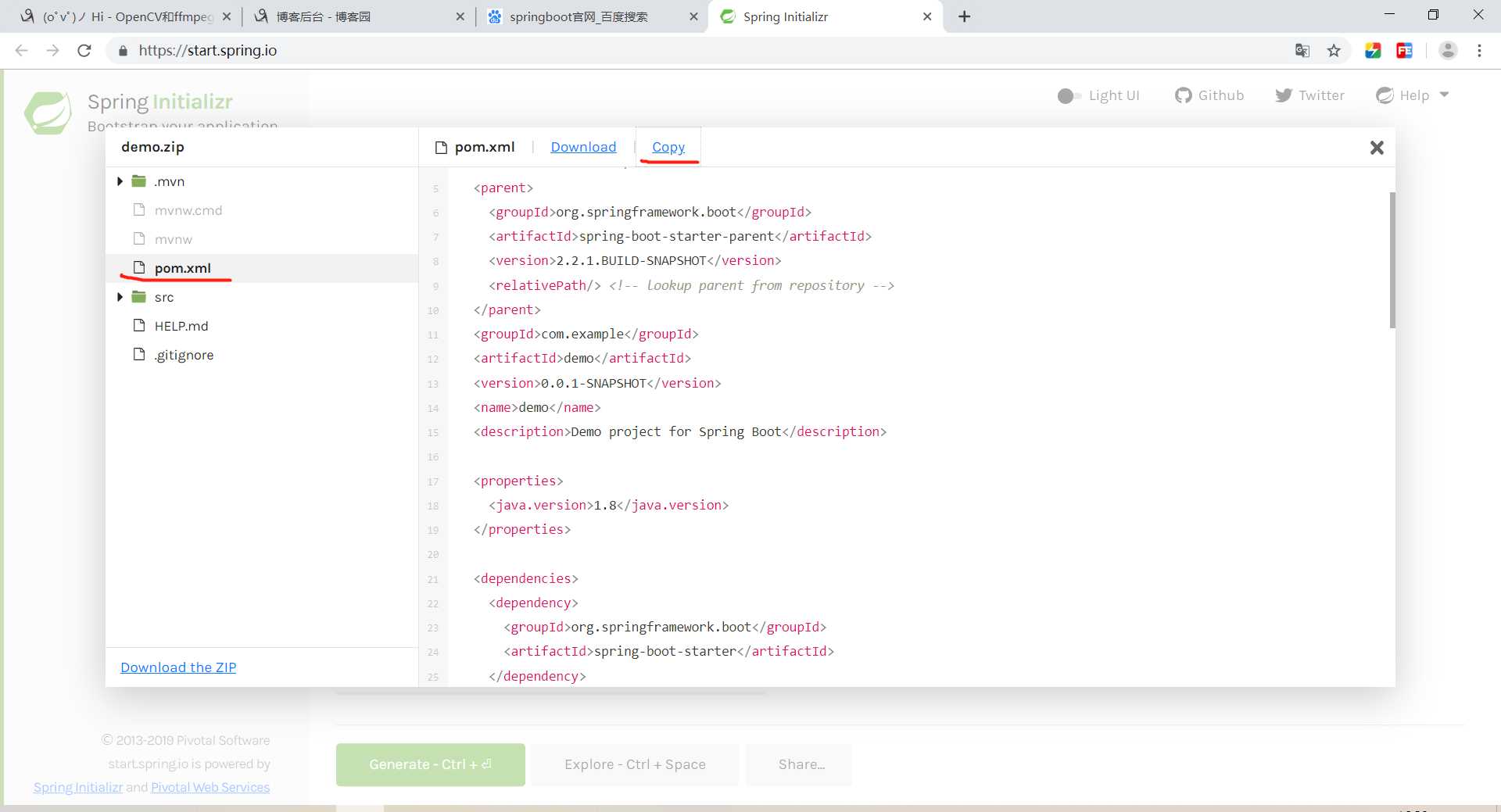Open the Github link in header

pos(1209,95)
